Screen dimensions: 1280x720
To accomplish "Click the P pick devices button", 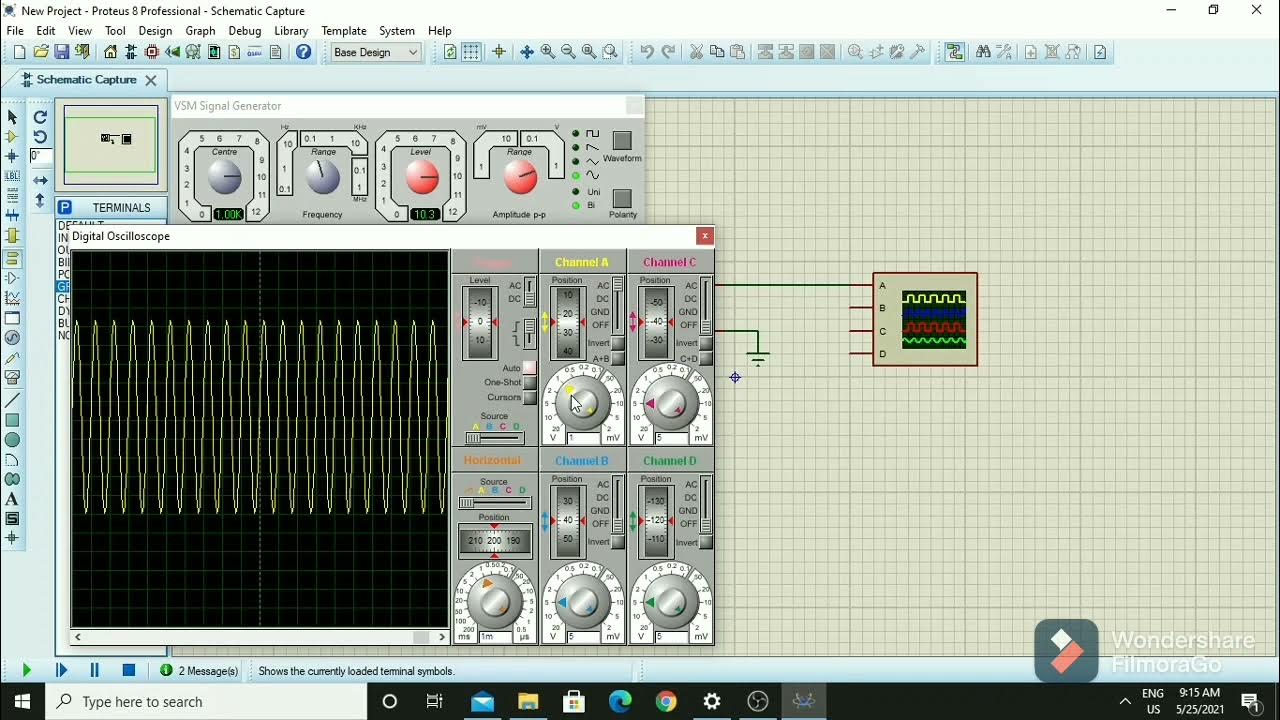I will pyautogui.click(x=65, y=207).
